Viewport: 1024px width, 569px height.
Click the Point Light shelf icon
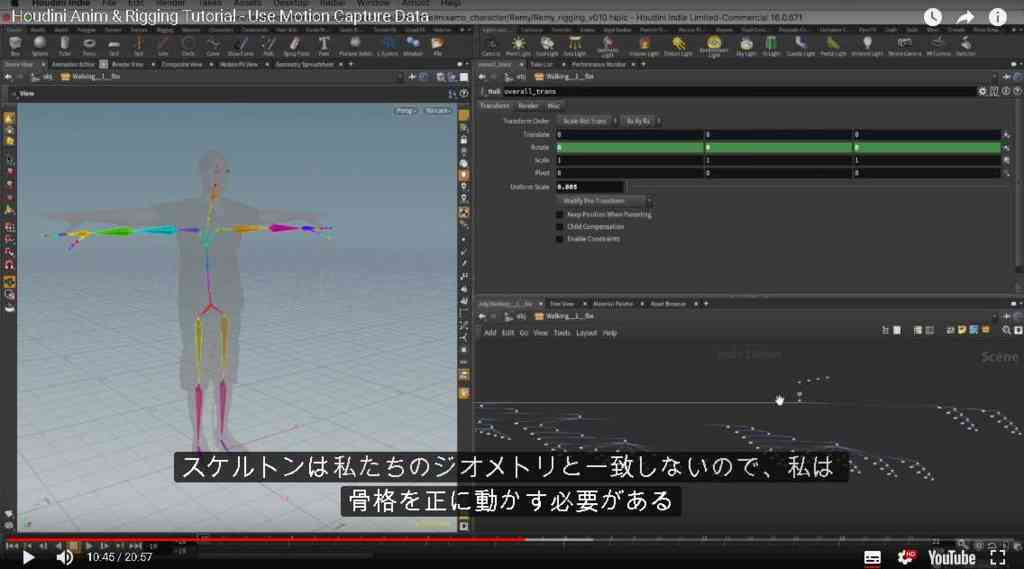[519, 45]
